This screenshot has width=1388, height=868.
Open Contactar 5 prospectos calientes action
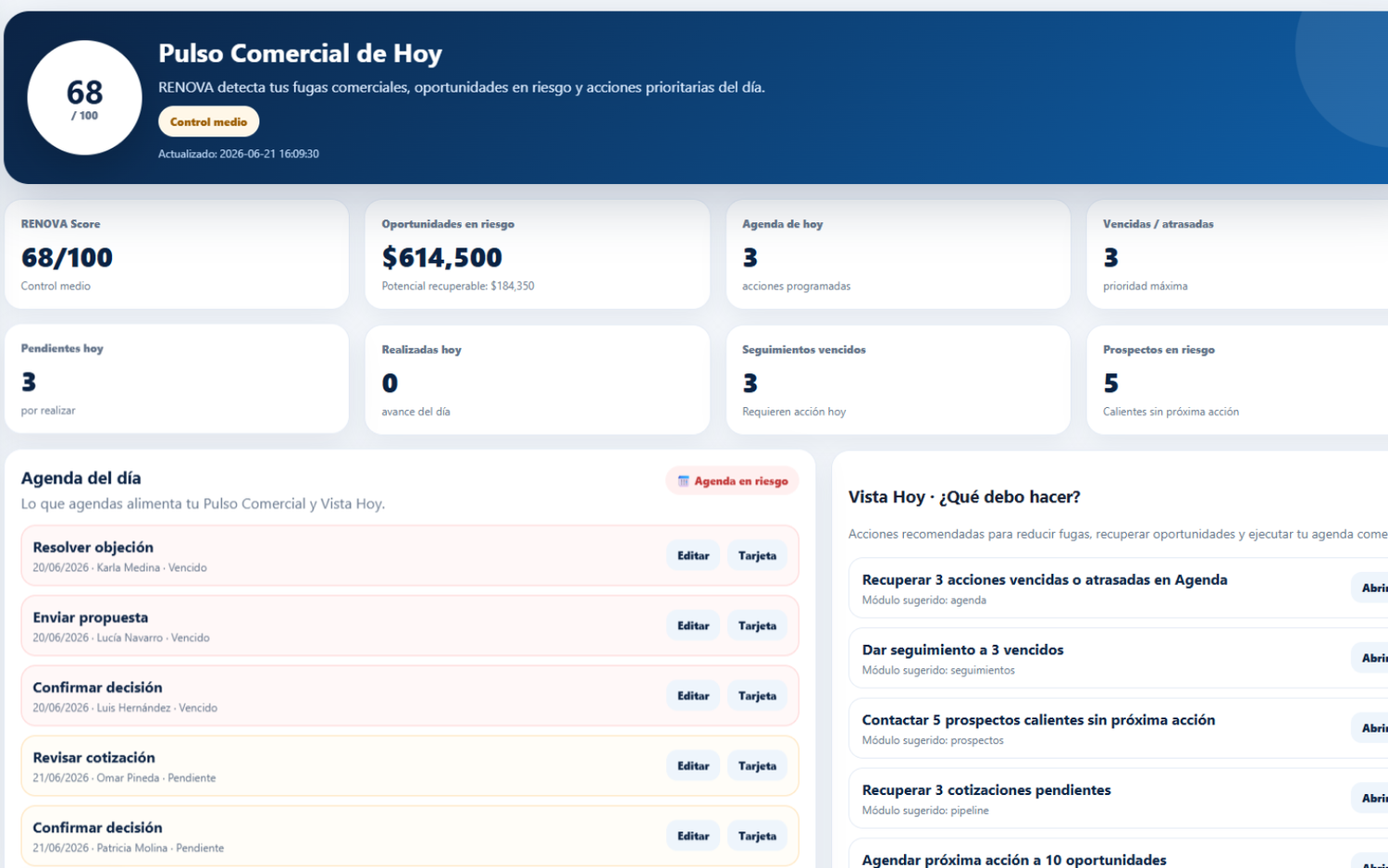click(x=1370, y=728)
